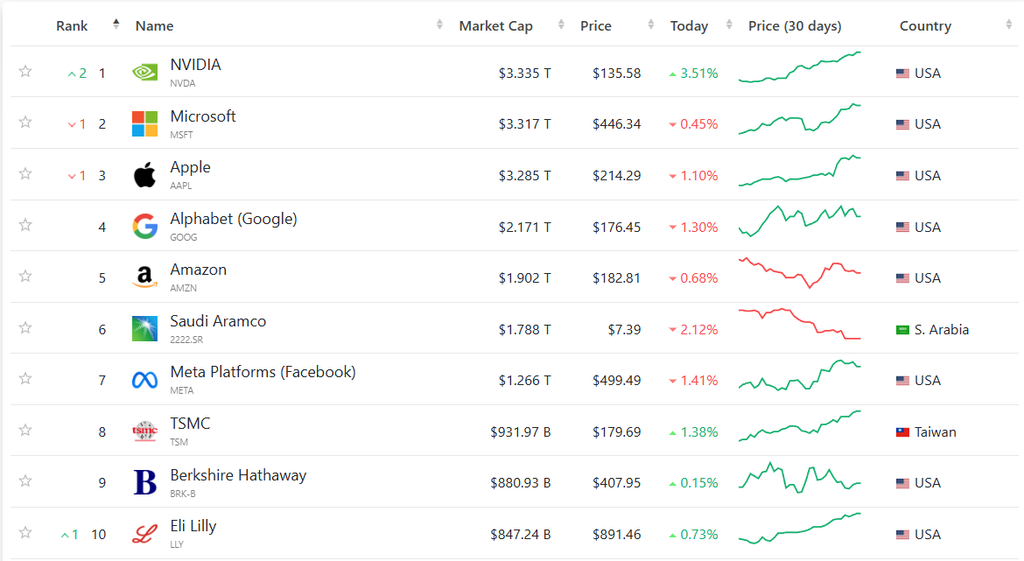Sort table by Rank arrows
This screenshot has width=1024, height=561.
pyautogui.click(x=116, y=24)
